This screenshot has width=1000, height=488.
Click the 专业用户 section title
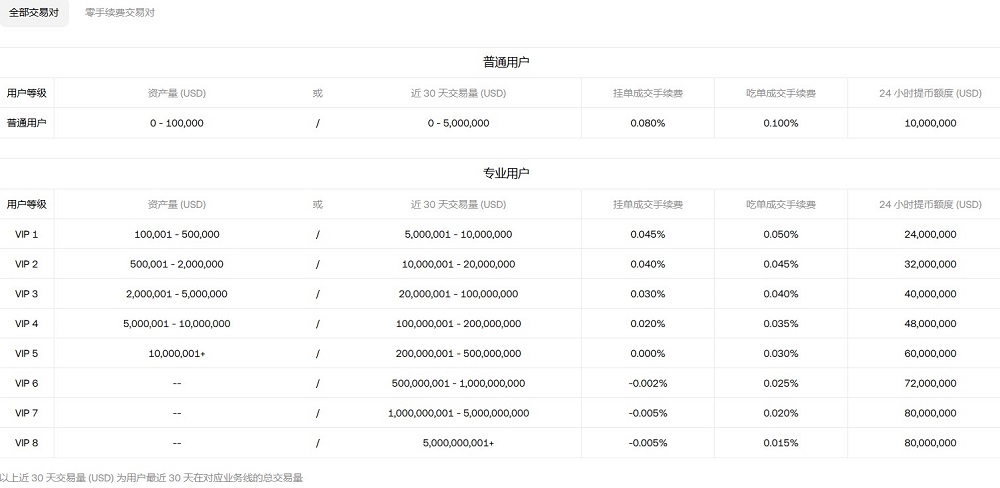pos(506,173)
